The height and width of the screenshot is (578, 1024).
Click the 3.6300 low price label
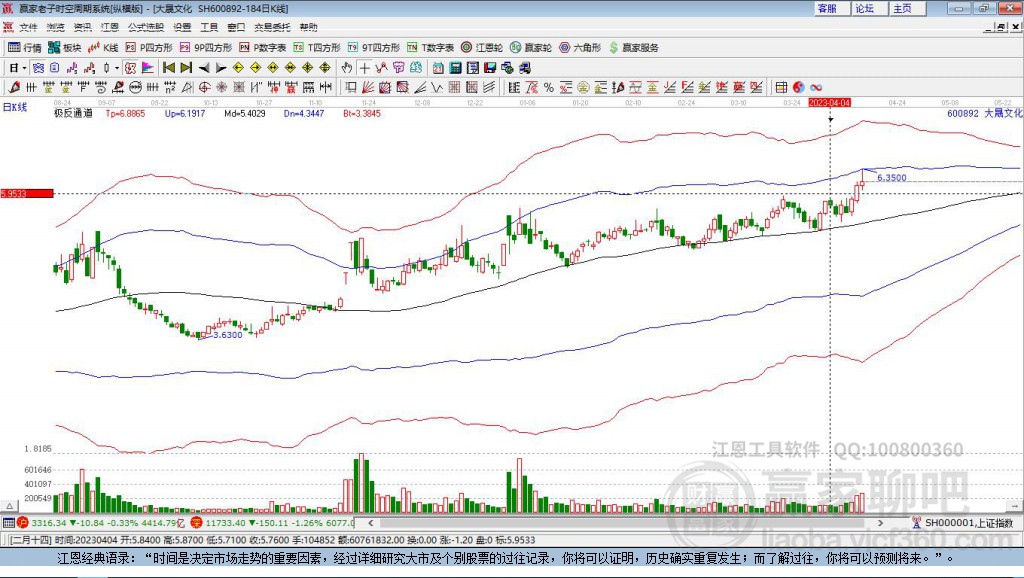point(228,335)
